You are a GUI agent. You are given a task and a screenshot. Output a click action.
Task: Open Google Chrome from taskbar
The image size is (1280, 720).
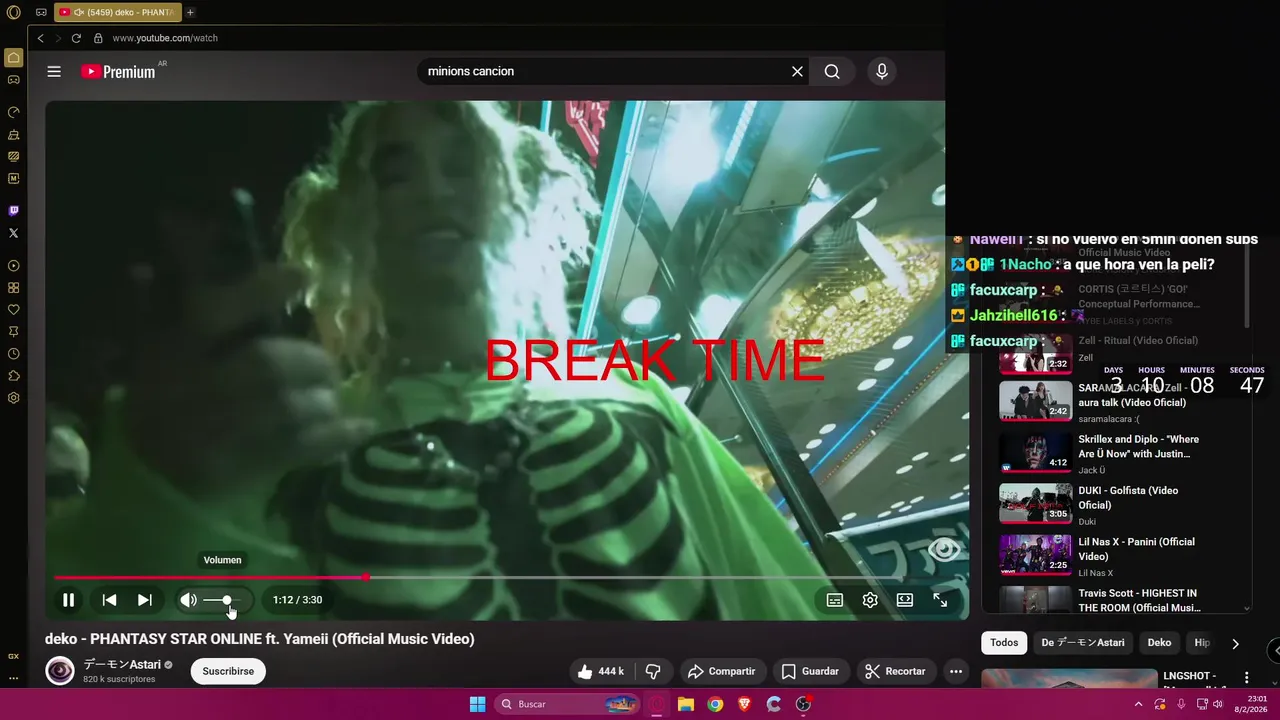coord(715,704)
